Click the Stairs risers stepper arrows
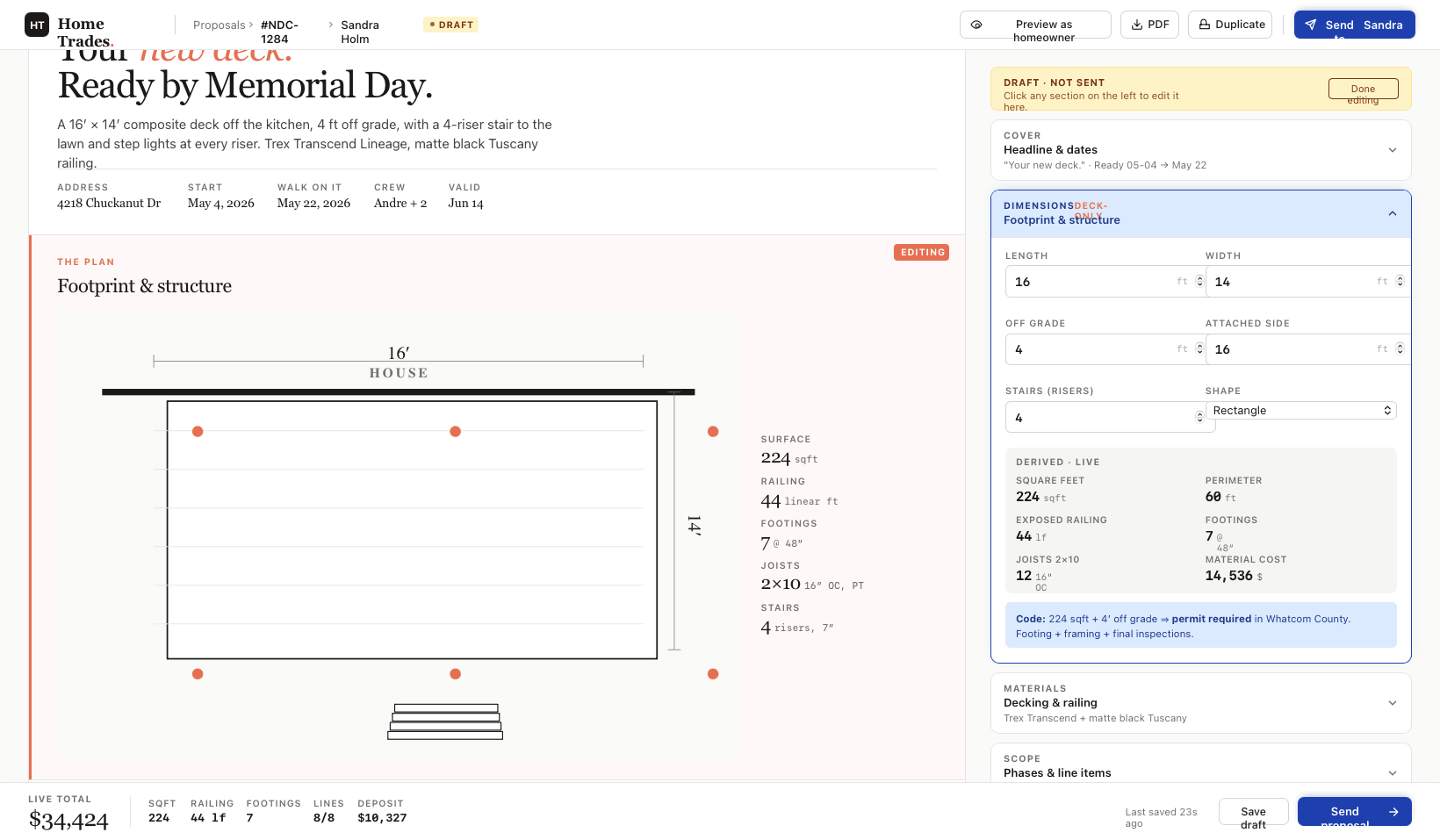Screen dimensions: 1440x840 coord(1199,417)
